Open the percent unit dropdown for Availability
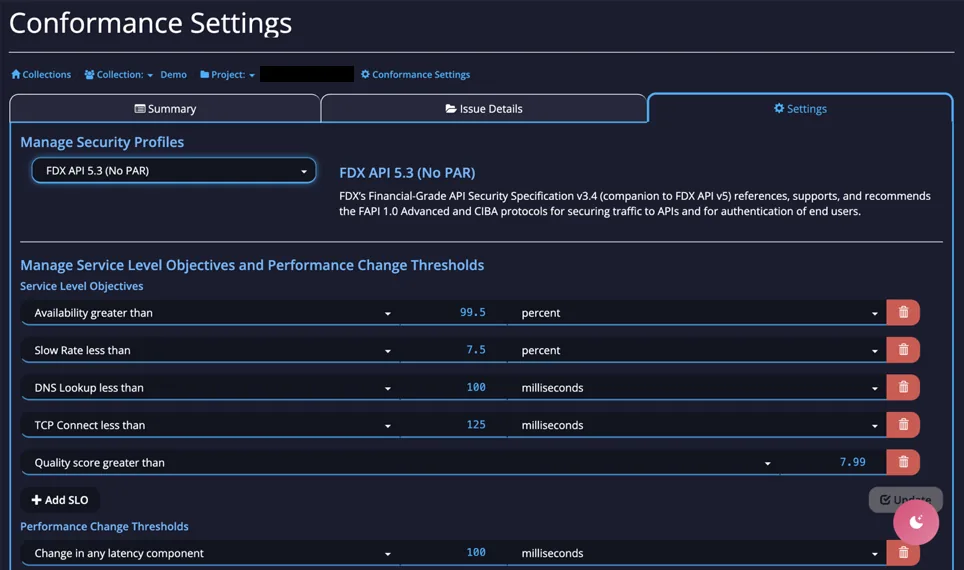964x570 pixels. click(697, 312)
